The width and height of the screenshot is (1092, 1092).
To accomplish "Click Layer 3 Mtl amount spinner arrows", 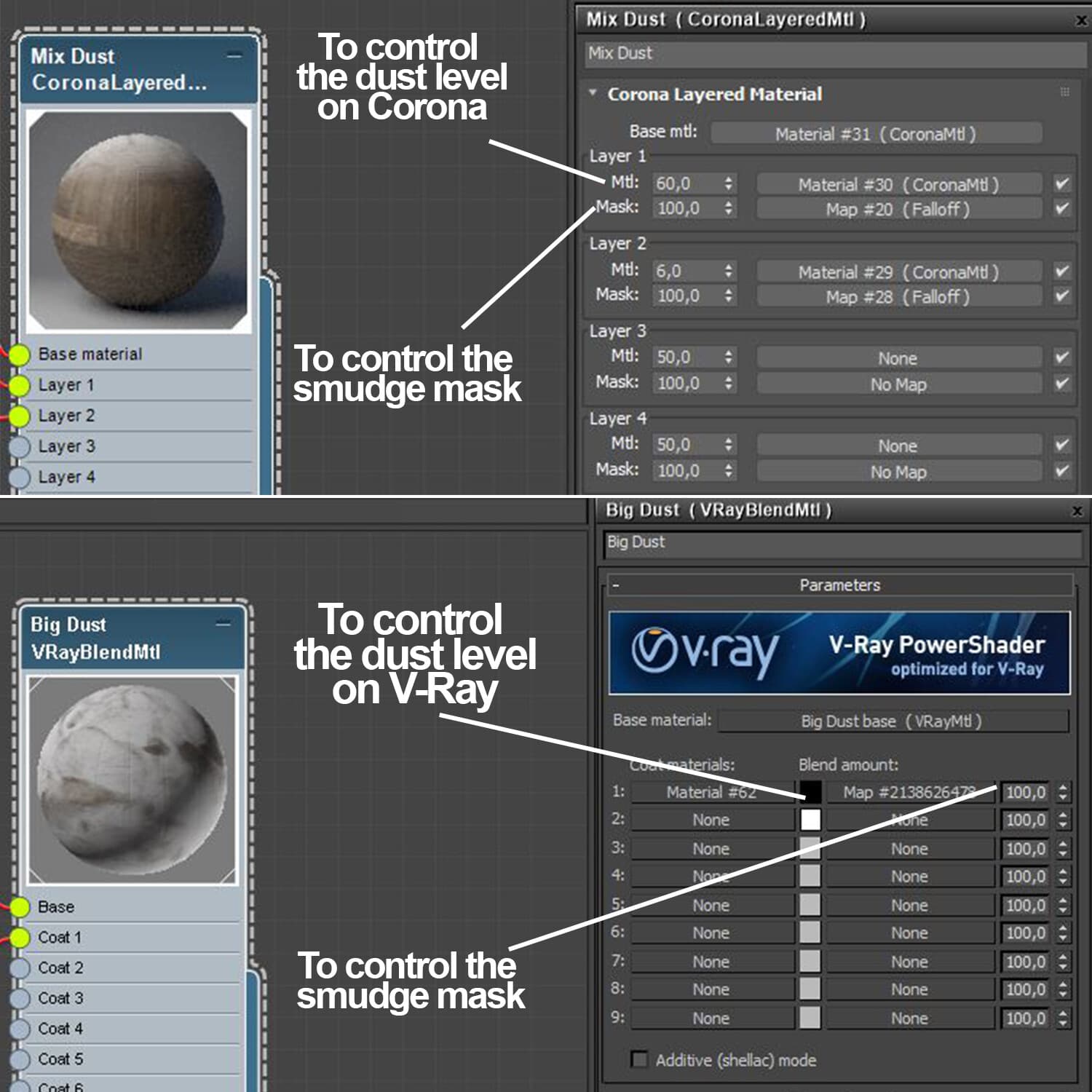I will 728,357.
